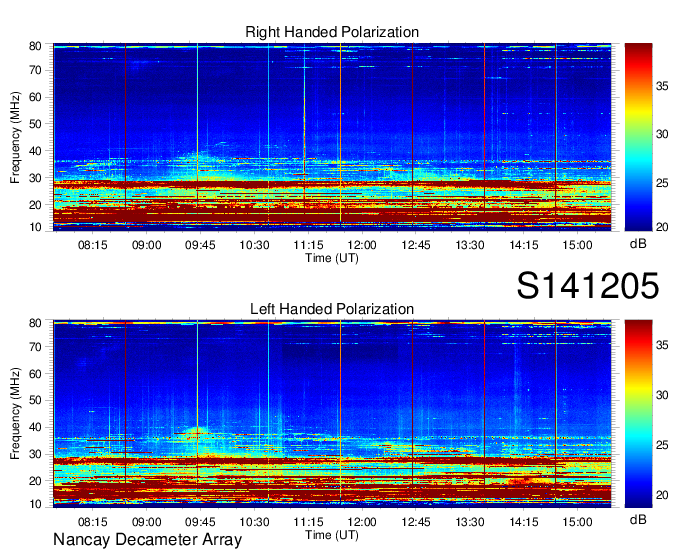Select the S141205 identifier text

point(588,285)
